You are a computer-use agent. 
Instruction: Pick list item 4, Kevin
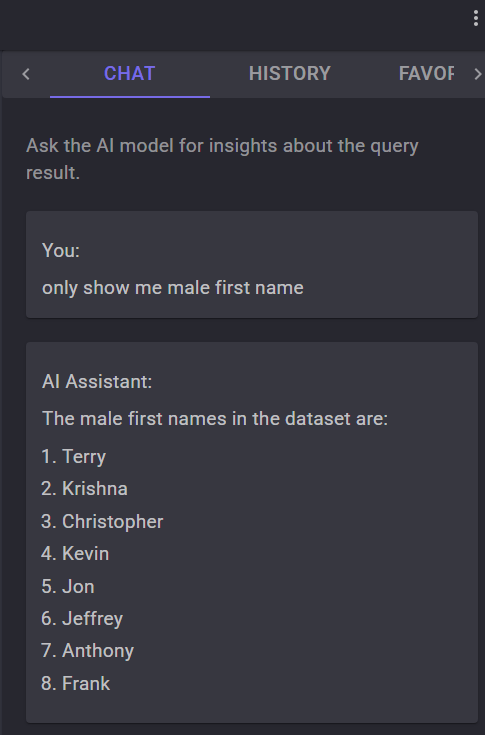click(x=75, y=554)
